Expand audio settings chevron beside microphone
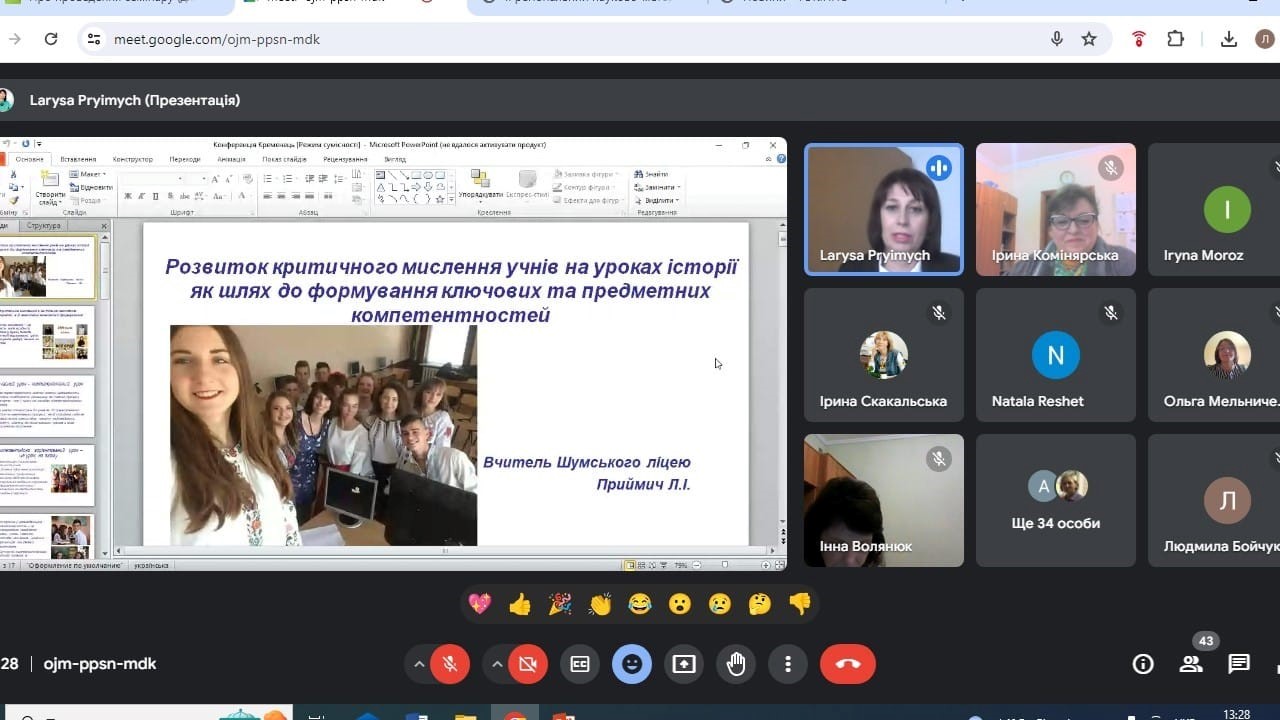1280x720 pixels. (x=418, y=664)
